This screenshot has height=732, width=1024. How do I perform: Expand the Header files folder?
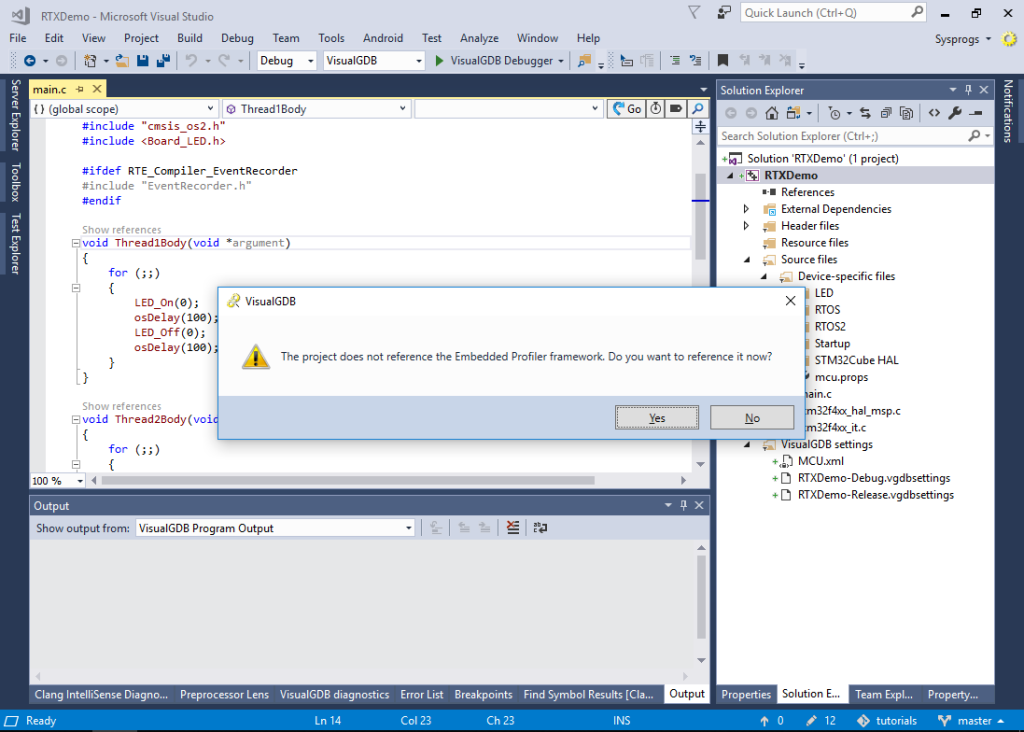click(x=744, y=225)
